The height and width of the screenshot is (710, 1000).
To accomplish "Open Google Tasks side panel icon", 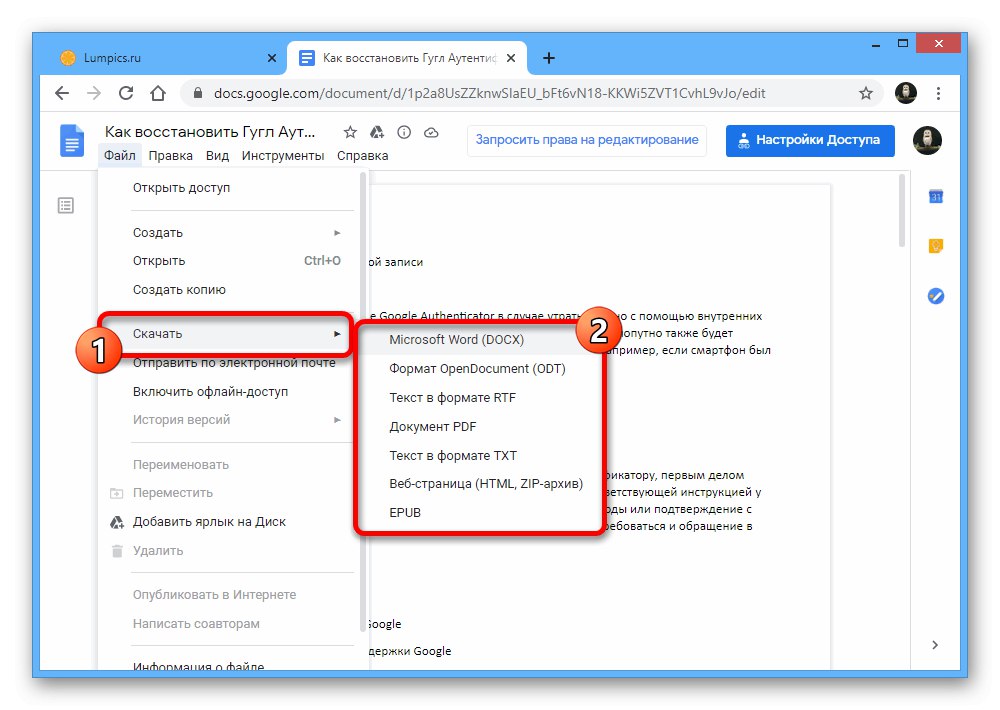I will (x=936, y=296).
